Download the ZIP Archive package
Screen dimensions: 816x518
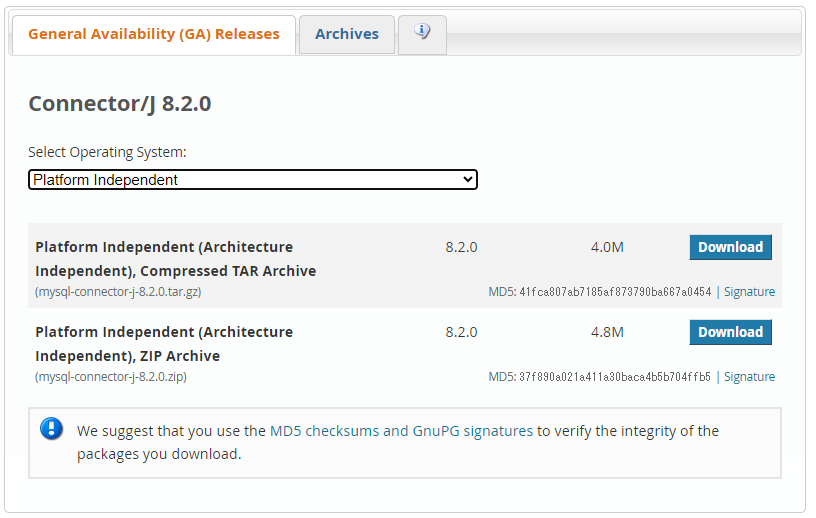[730, 332]
